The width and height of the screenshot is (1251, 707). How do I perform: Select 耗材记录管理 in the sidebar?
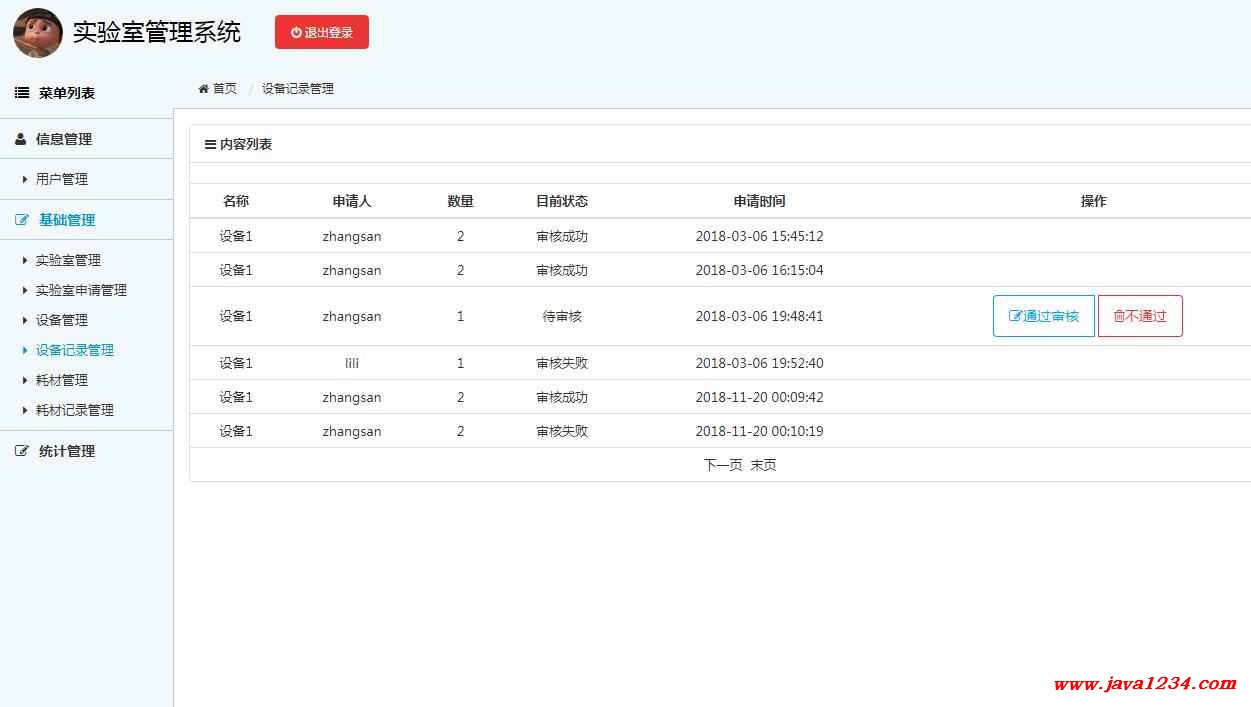75,410
